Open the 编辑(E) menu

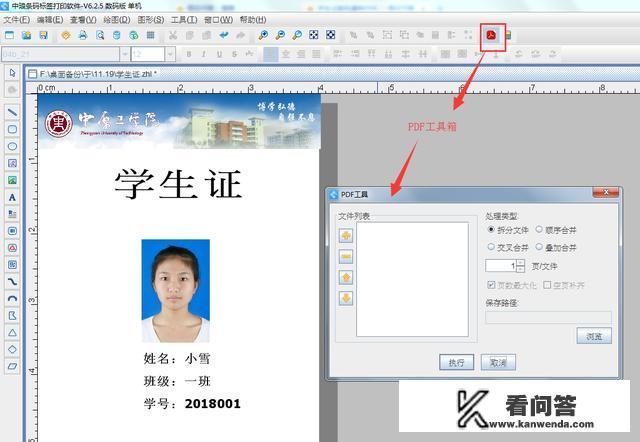pyautogui.click(x=50, y=20)
